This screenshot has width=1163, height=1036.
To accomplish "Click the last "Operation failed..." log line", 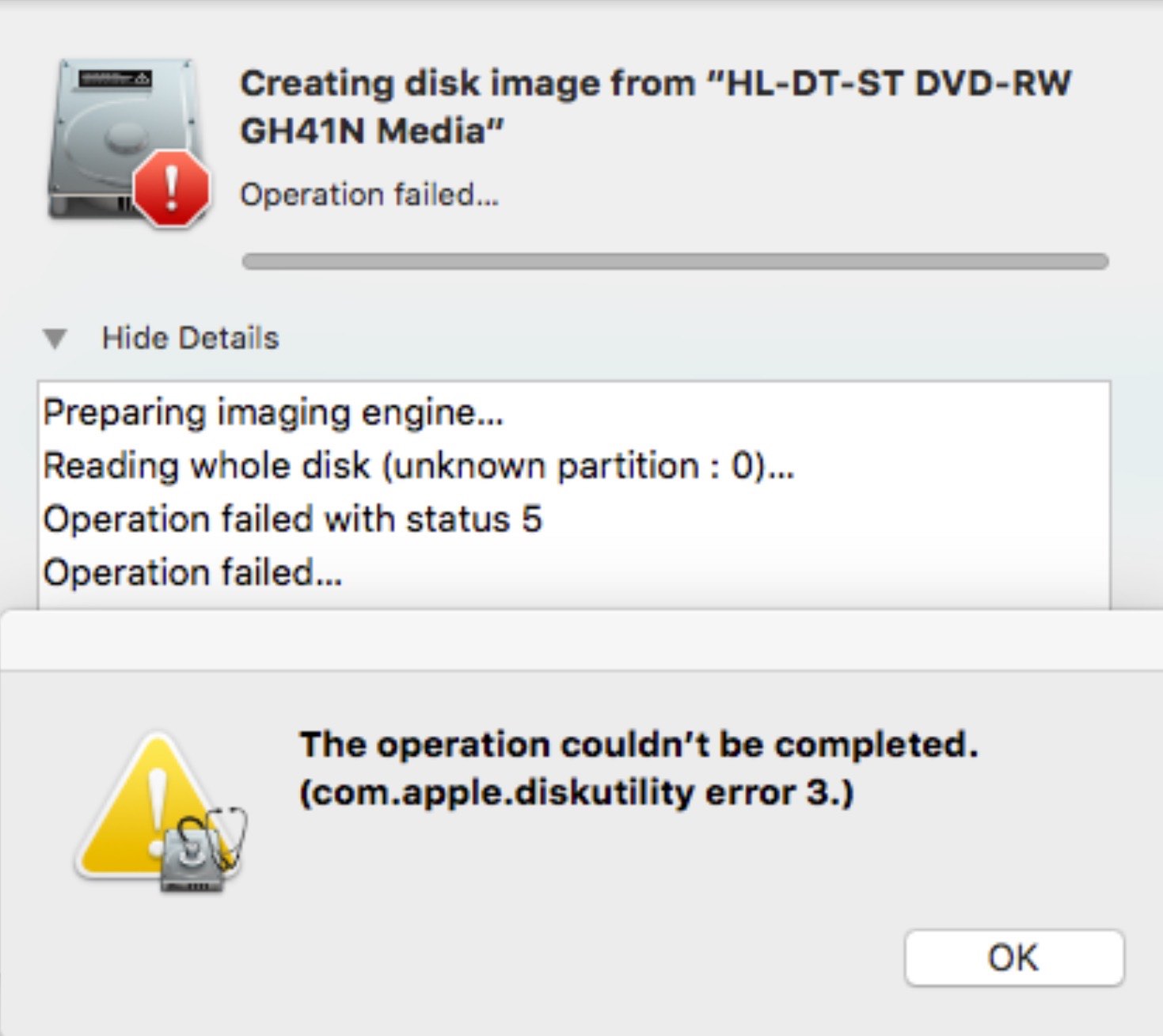I will point(192,573).
